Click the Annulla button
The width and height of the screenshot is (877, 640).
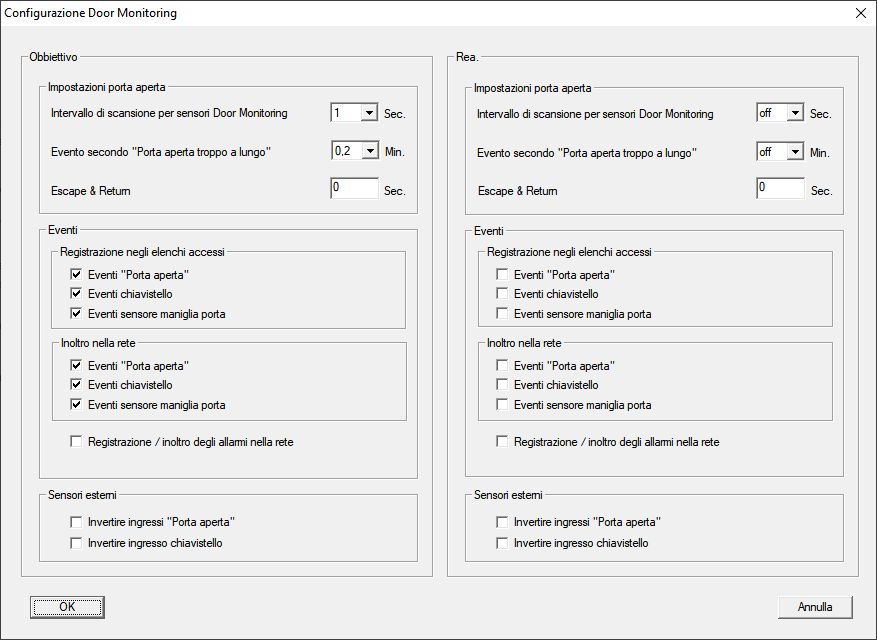[x=815, y=607]
